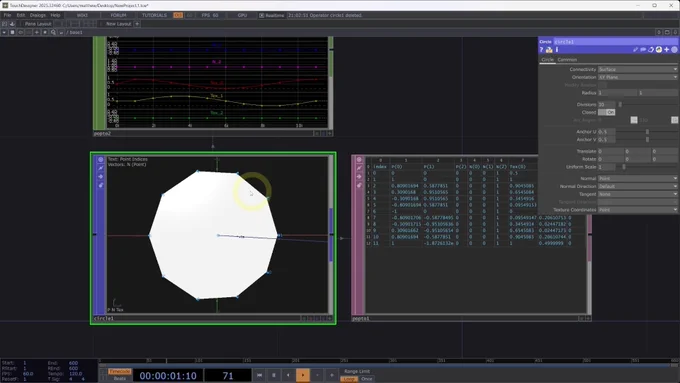
Task: Open the Pane Layout selector
Action: coord(38,24)
